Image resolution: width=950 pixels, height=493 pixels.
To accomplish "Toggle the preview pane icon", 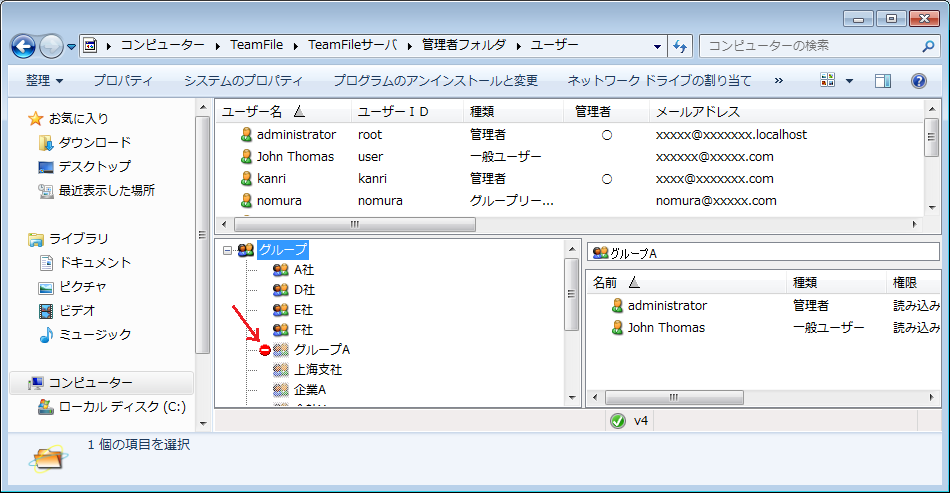I will [x=882, y=81].
